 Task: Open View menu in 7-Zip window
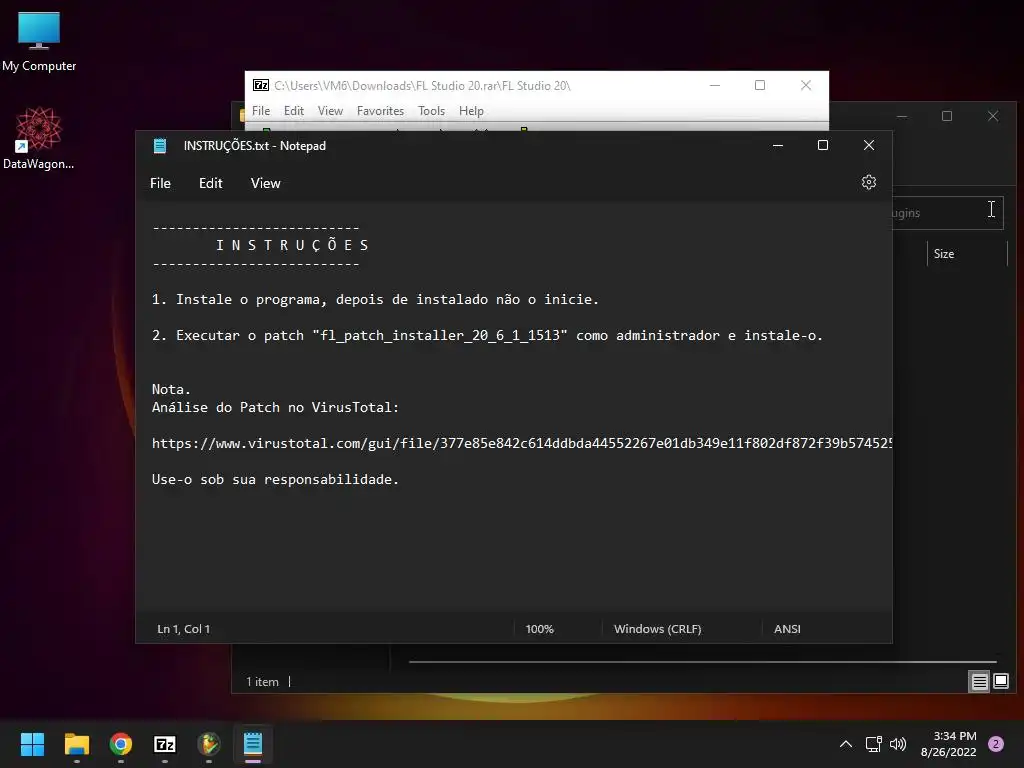coord(330,111)
